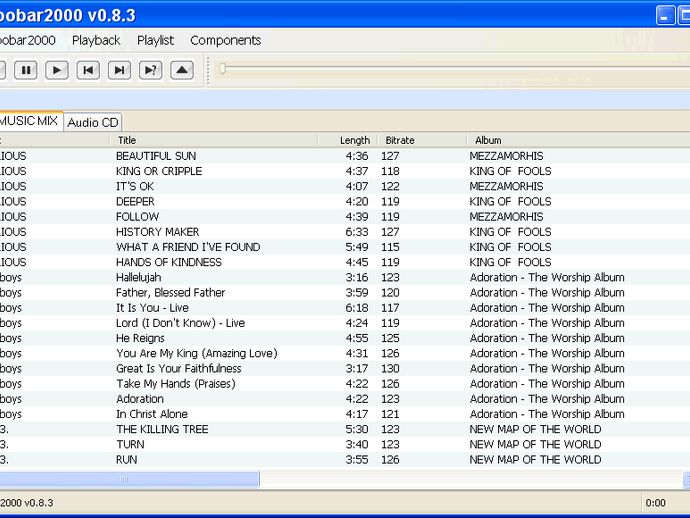Viewport: 690px width, 518px height.
Task: Select the track He Reigns
Action: click(140, 338)
